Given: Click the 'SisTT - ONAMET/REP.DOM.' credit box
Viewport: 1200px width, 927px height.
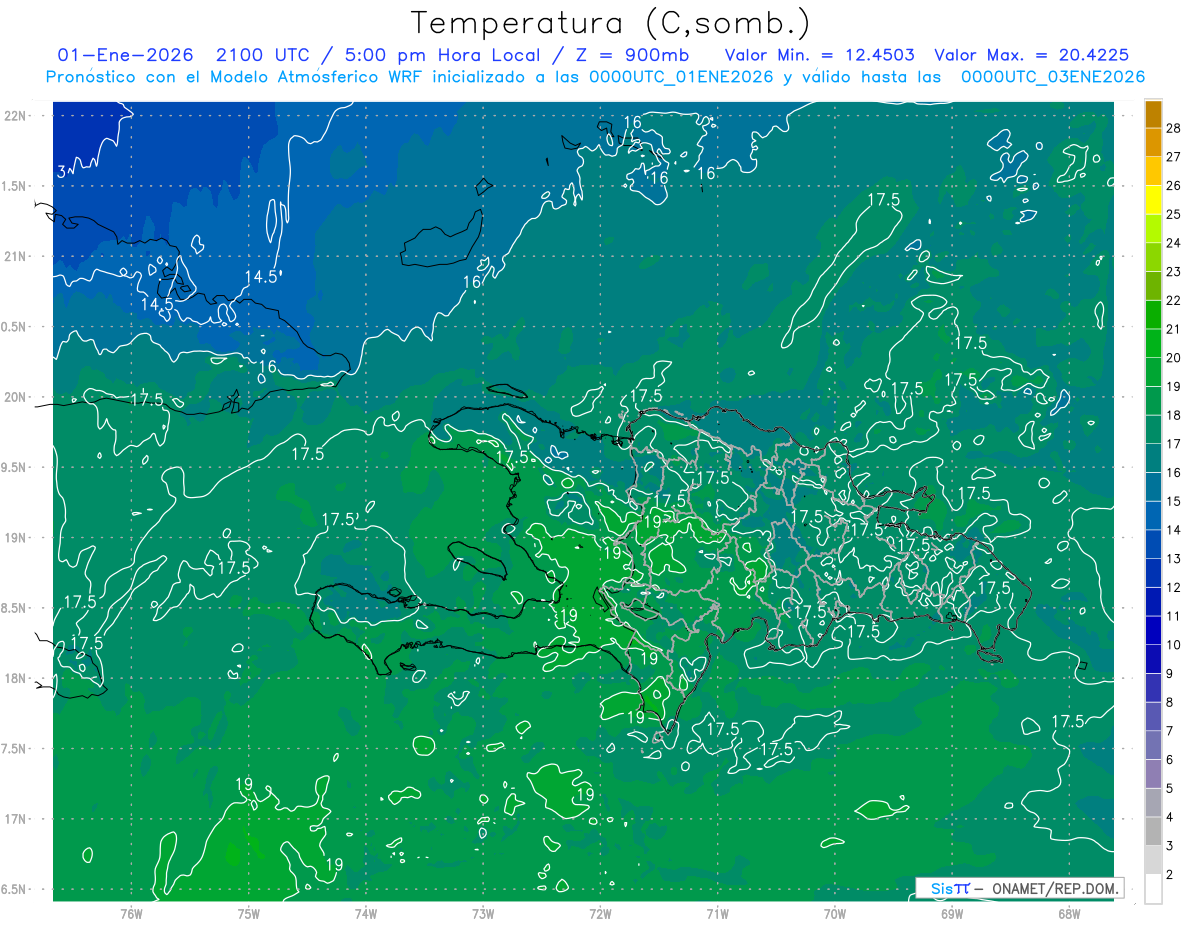Looking at the screenshot, I should [1019, 888].
